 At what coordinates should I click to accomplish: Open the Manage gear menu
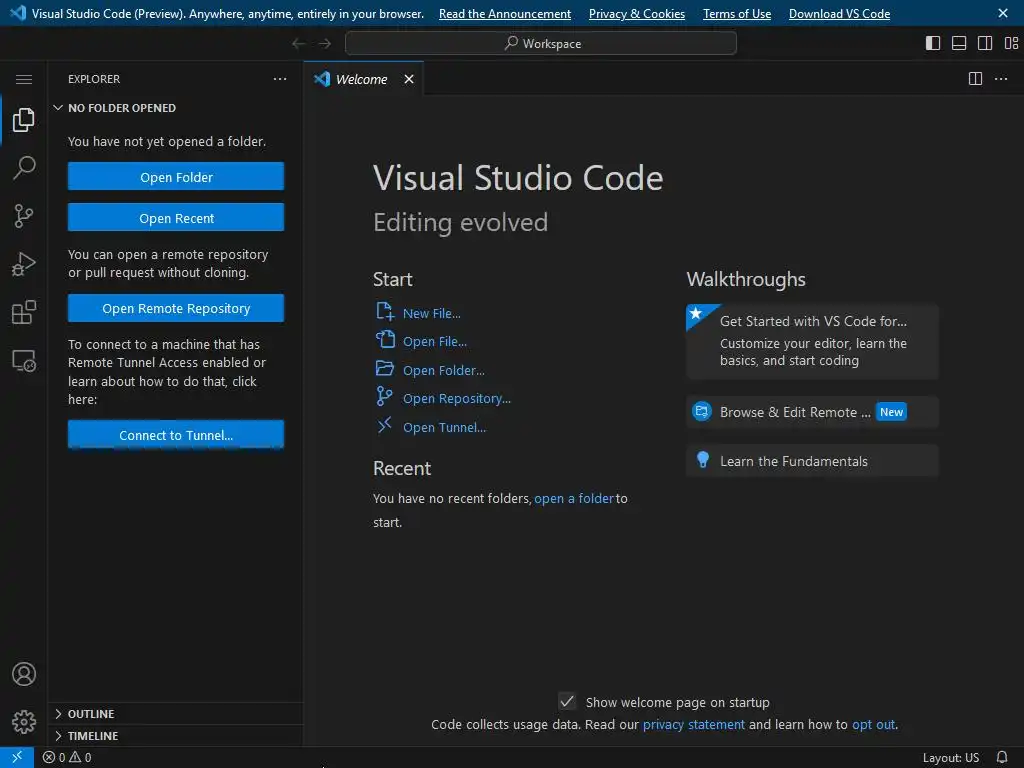(24, 722)
